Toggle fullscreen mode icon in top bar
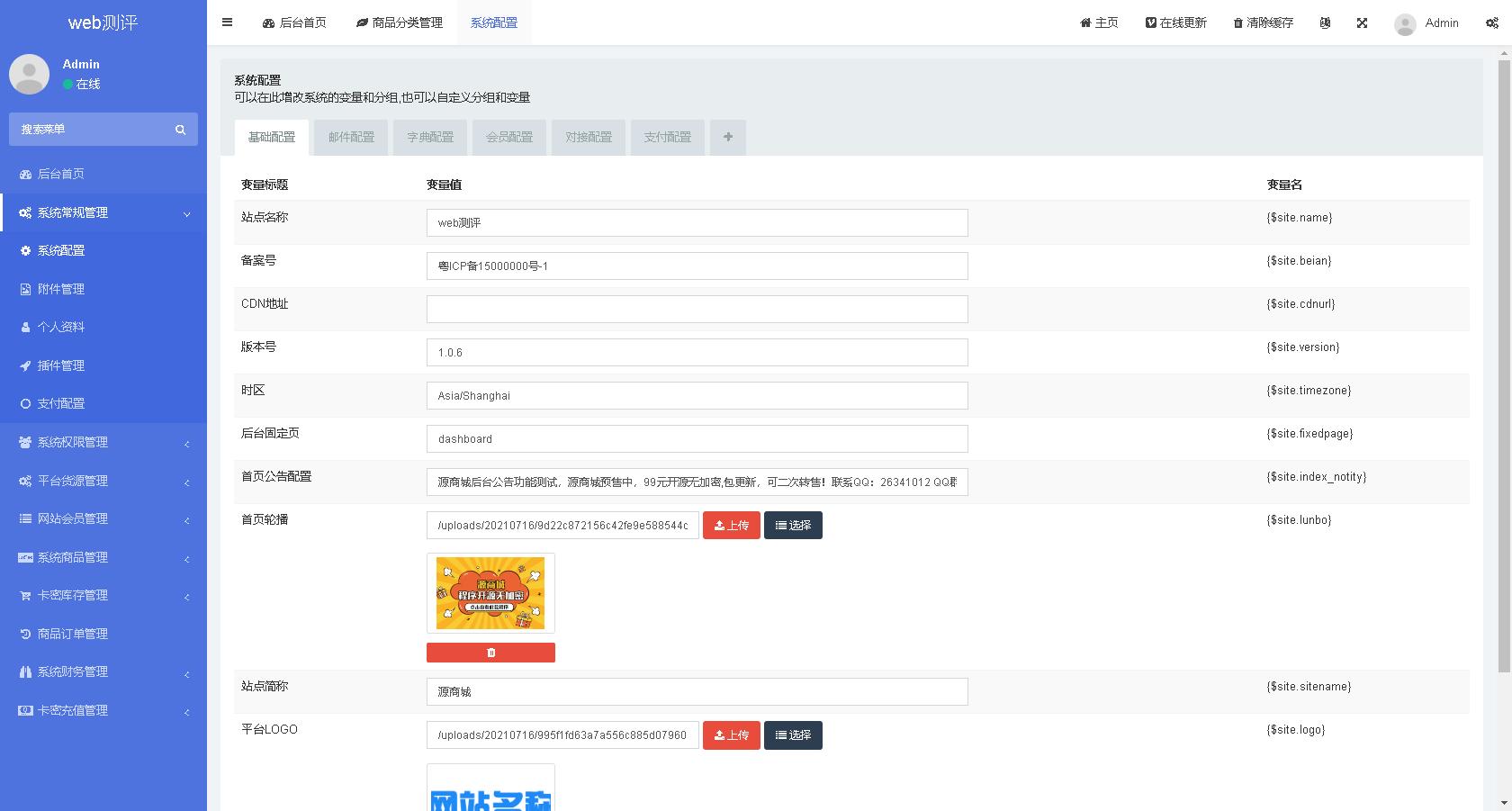Screen dimensions: 1512x811 [x=1362, y=23]
